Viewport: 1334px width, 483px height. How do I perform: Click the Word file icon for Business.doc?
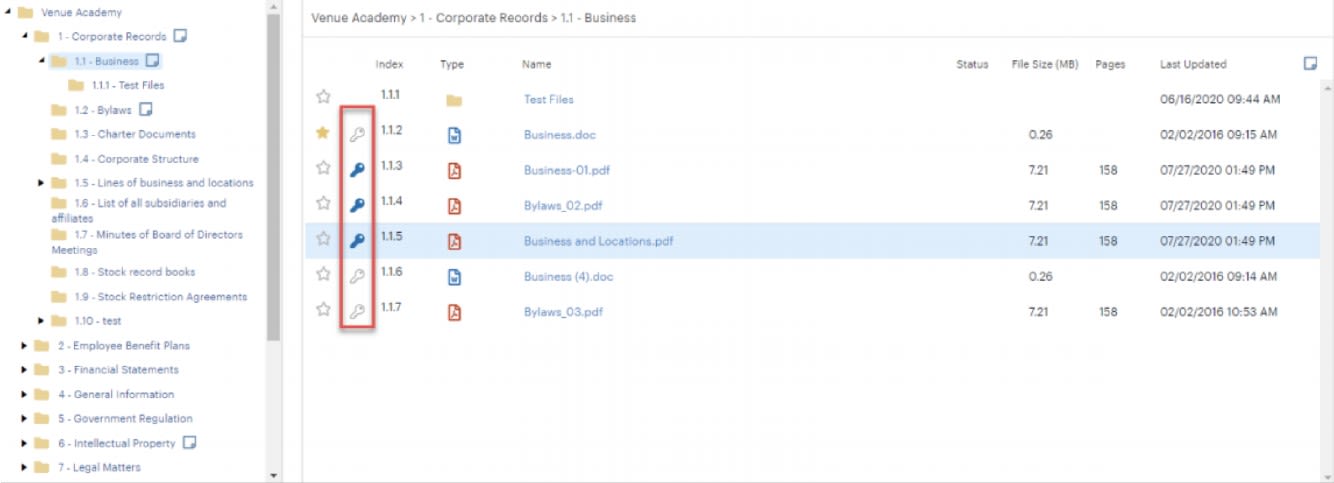click(454, 135)
